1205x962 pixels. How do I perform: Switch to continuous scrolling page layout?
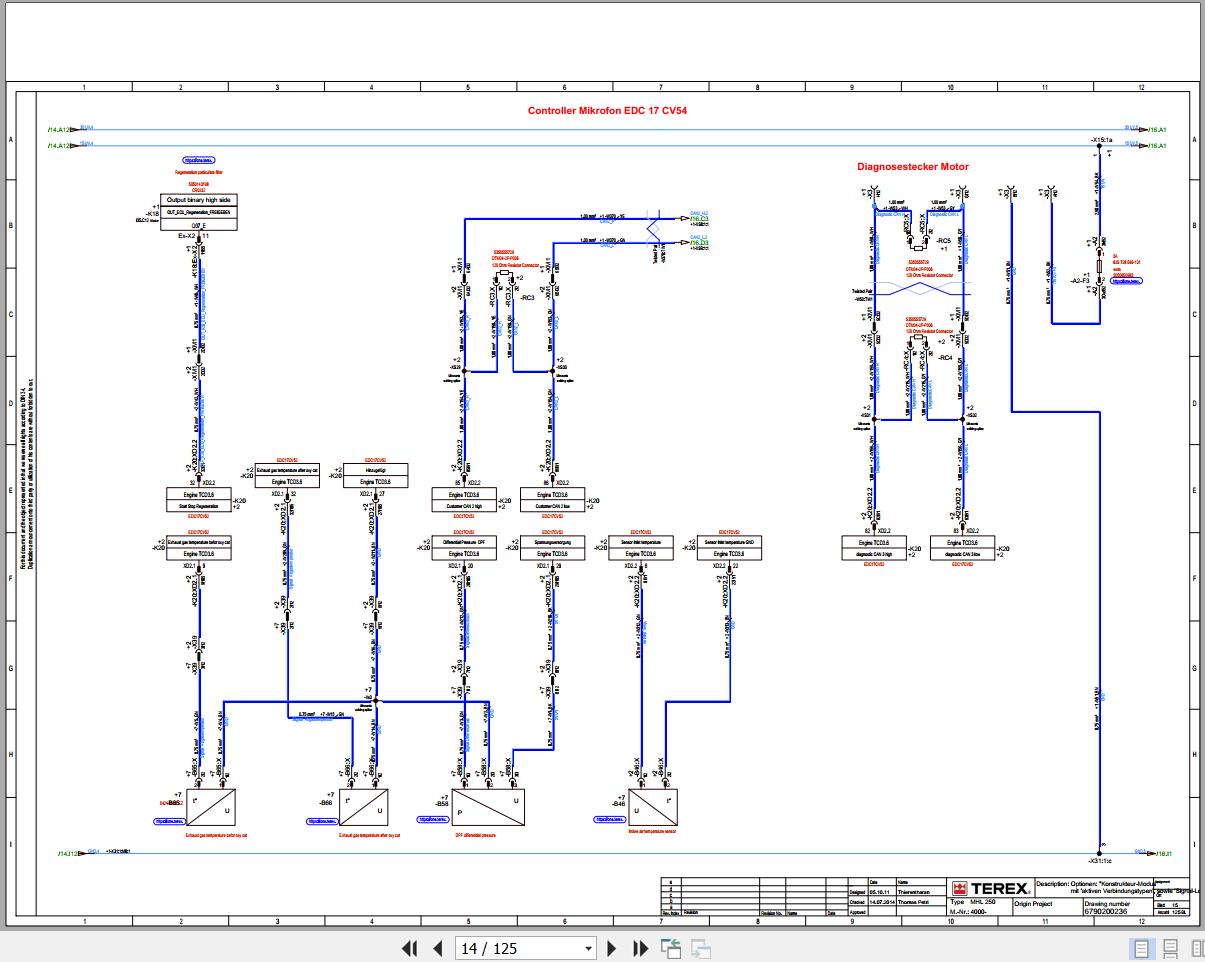pos(1171,948)
